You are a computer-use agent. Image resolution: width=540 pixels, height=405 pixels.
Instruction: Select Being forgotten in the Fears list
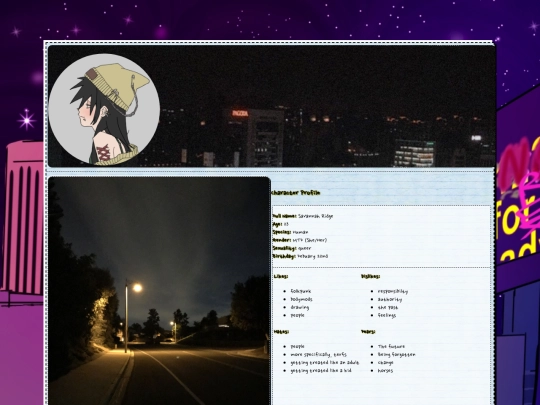397,354
